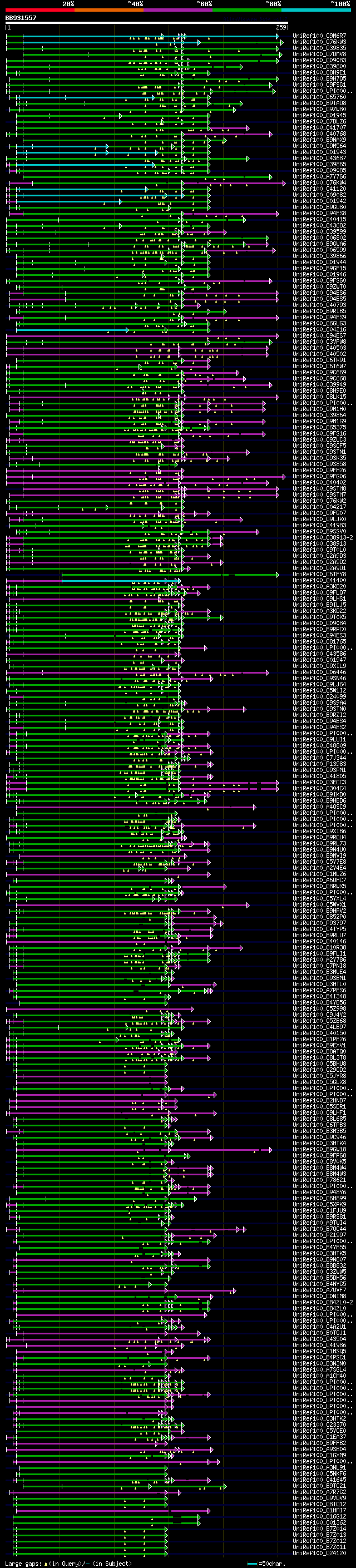Select hit UniRef100_B9GU80

click(319, 207)
